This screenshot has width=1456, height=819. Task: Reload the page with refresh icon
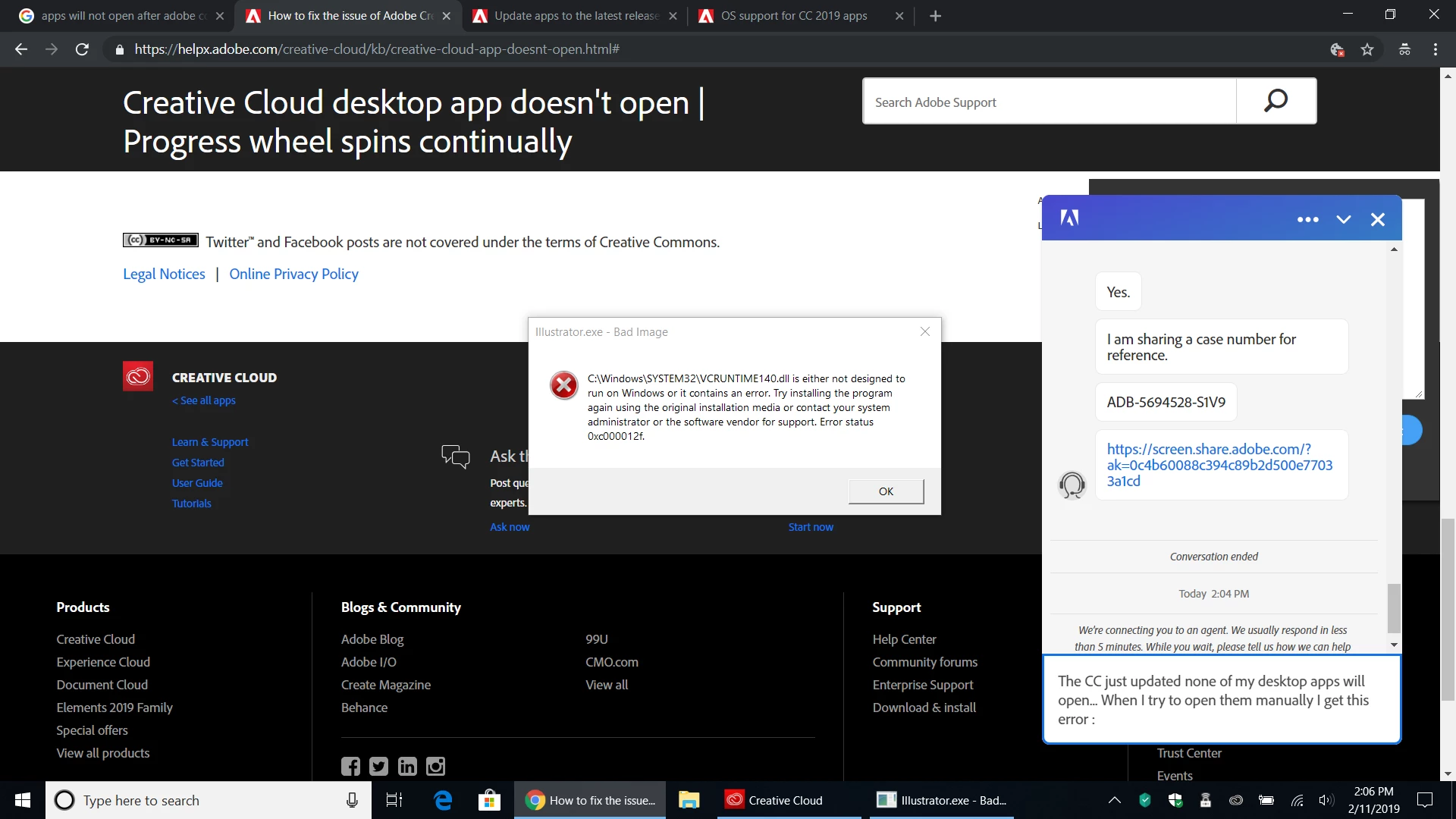(82, 49)
